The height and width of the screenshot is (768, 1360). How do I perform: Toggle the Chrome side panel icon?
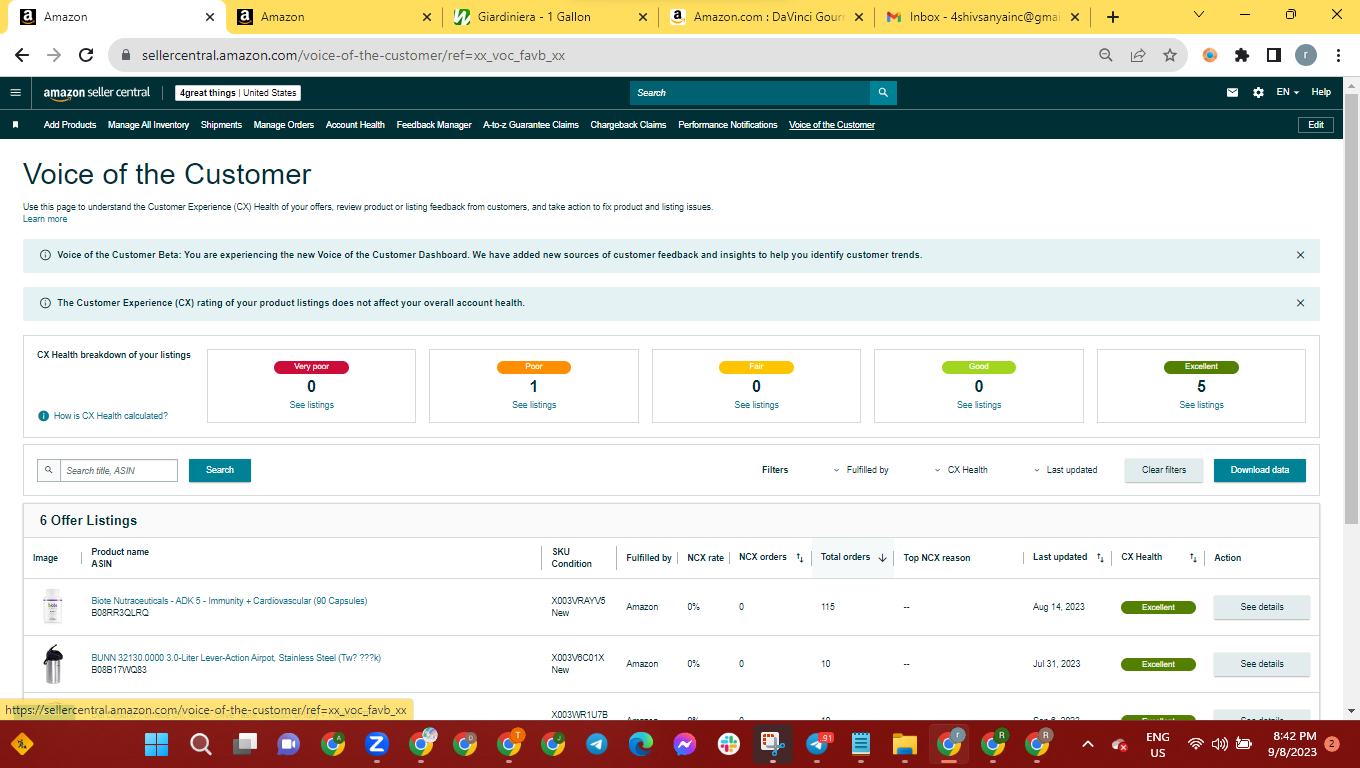tap(1274, 56)
